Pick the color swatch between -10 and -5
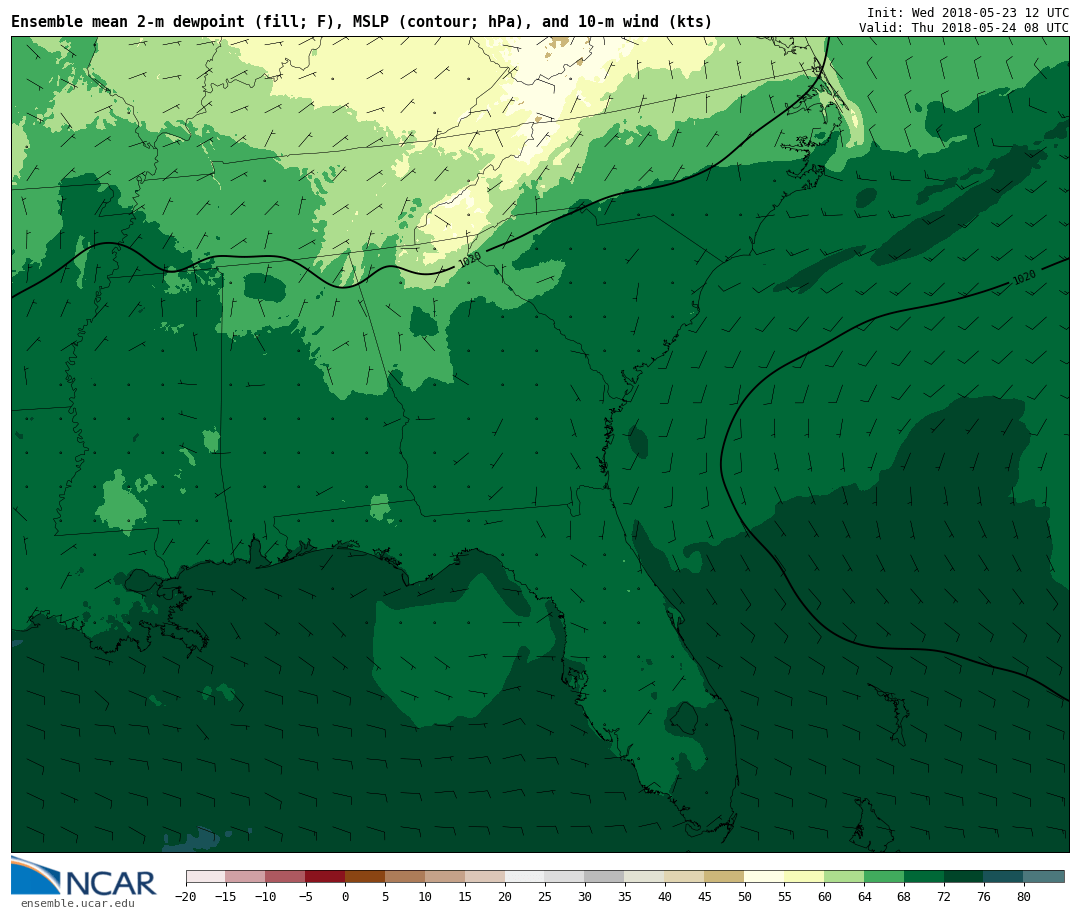Image resolution: width=1080 pixels, height=915 pixels. pos(285,877)
